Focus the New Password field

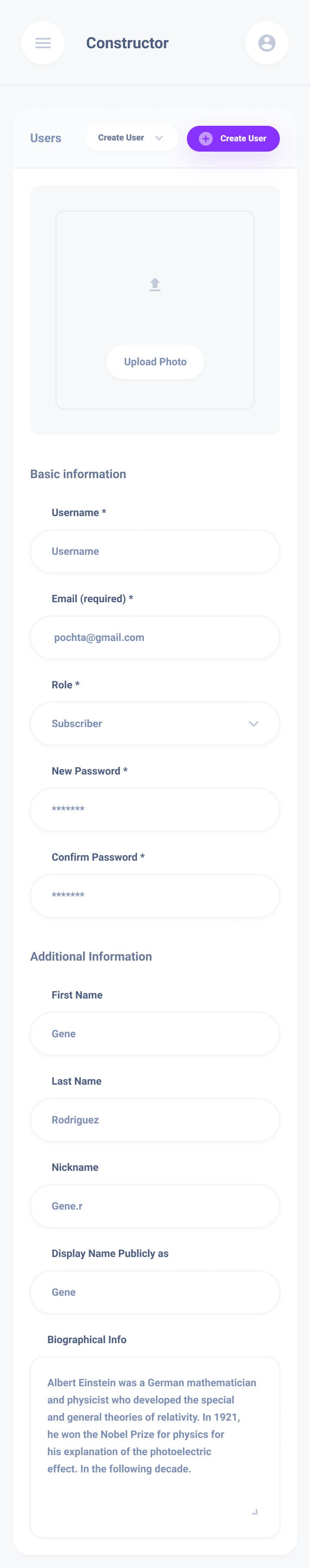tap(155, 809)
